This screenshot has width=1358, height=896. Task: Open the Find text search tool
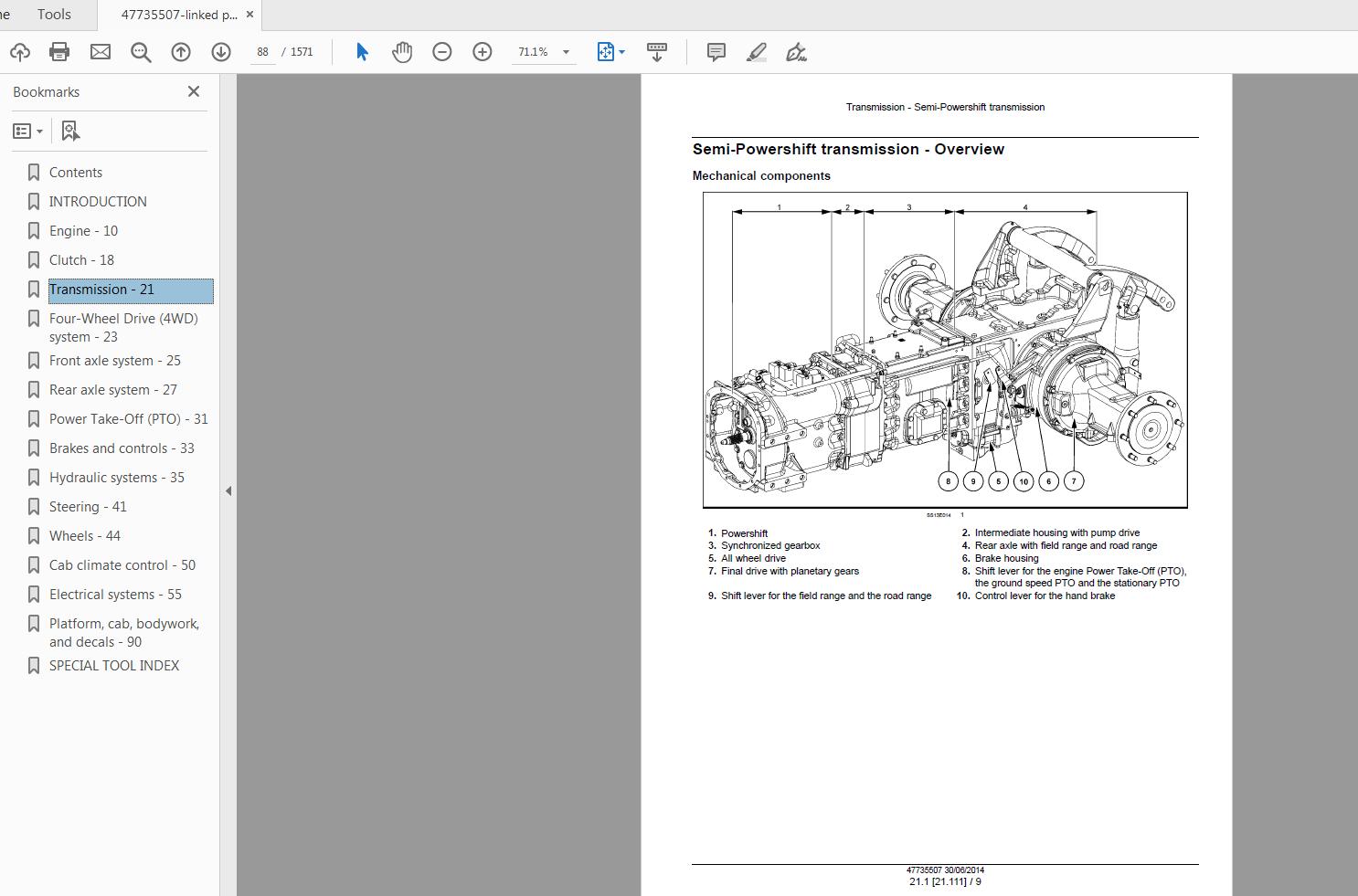[140, 52]
